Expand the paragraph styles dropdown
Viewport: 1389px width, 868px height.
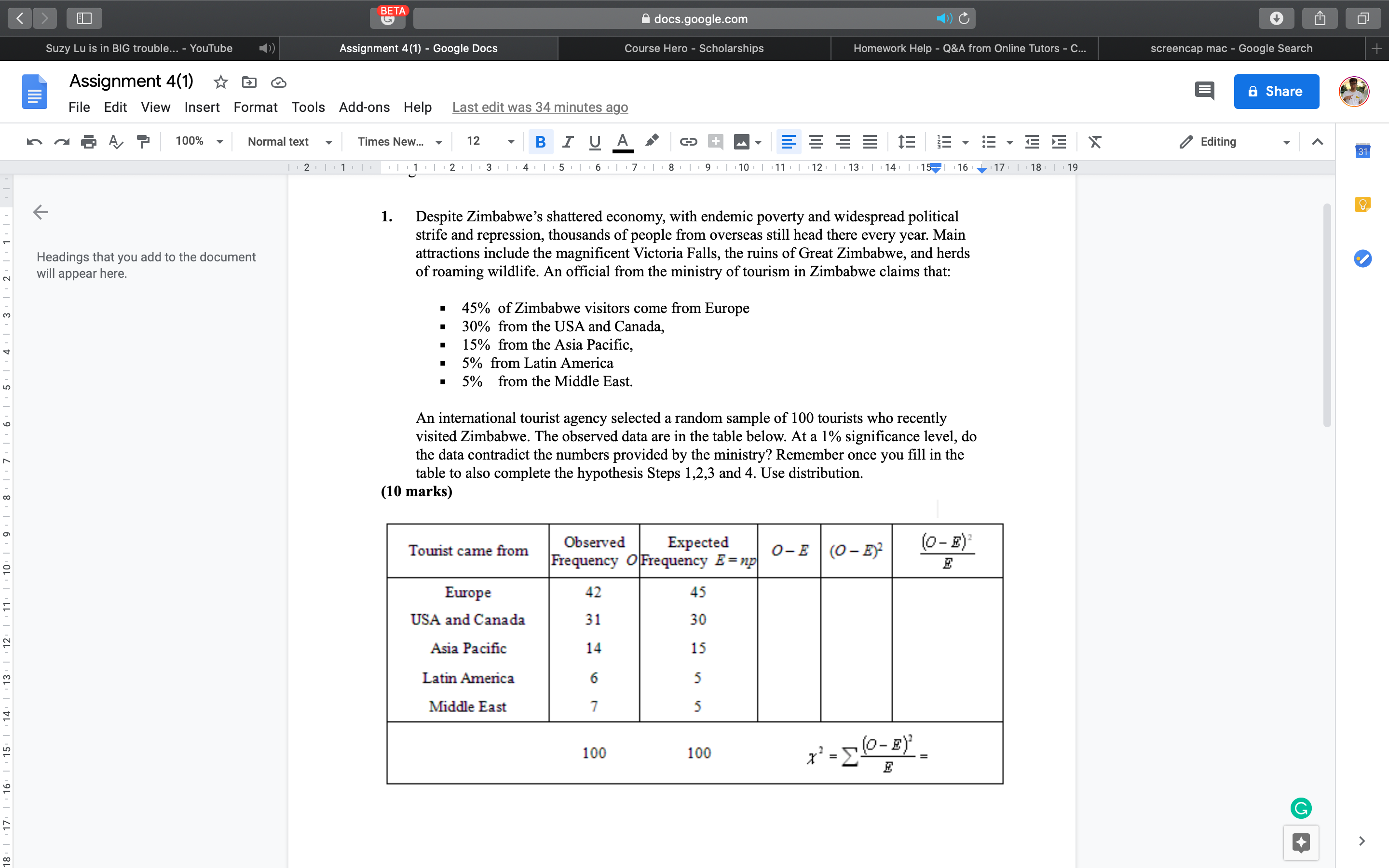pyautogui.click(x=288, y=141)
